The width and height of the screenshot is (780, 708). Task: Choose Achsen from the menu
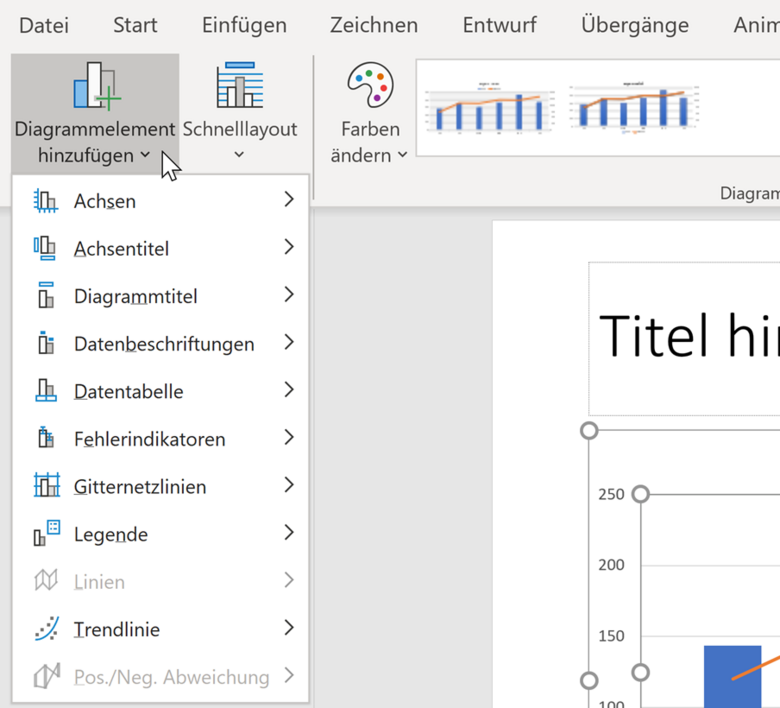click(160, 201)
